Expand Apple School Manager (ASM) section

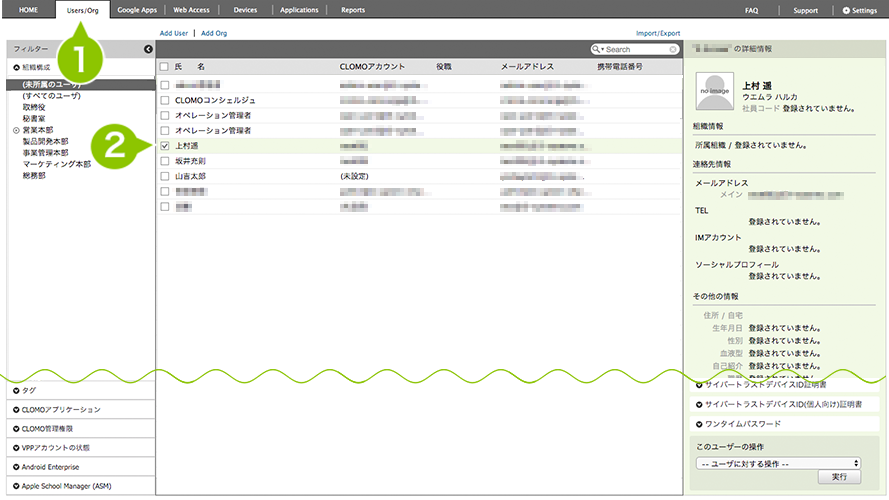tap(17, 486)
